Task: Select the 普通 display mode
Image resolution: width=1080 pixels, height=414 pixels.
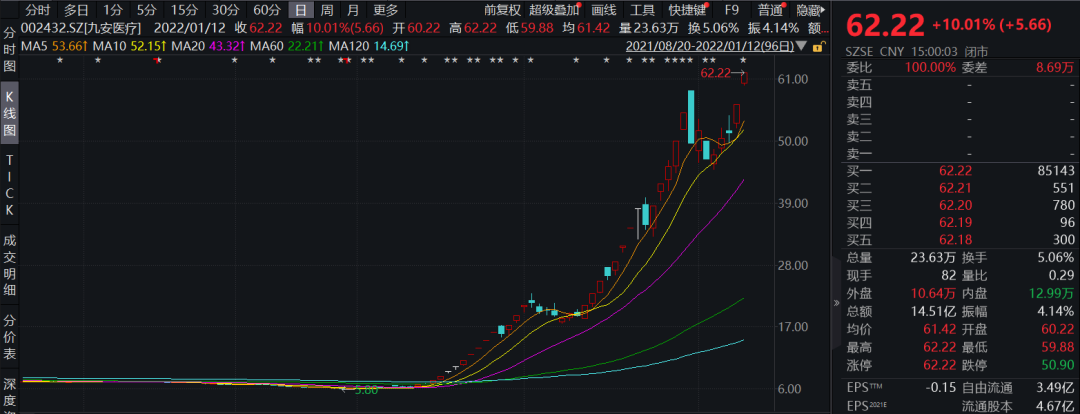Action: click(x=770, y=10)
